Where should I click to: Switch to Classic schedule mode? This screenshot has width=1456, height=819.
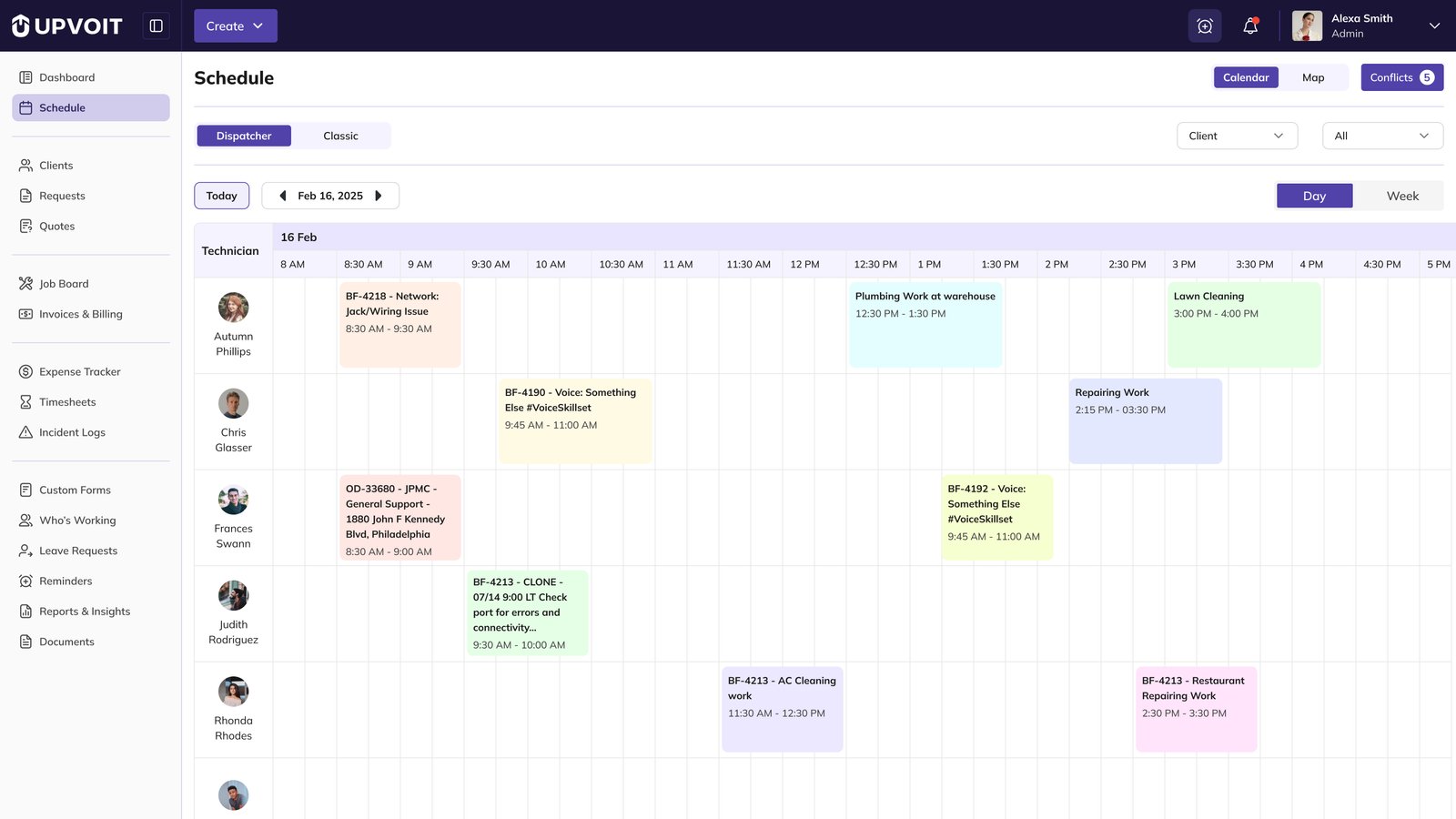pyautogui.click(x=340, y=136)
